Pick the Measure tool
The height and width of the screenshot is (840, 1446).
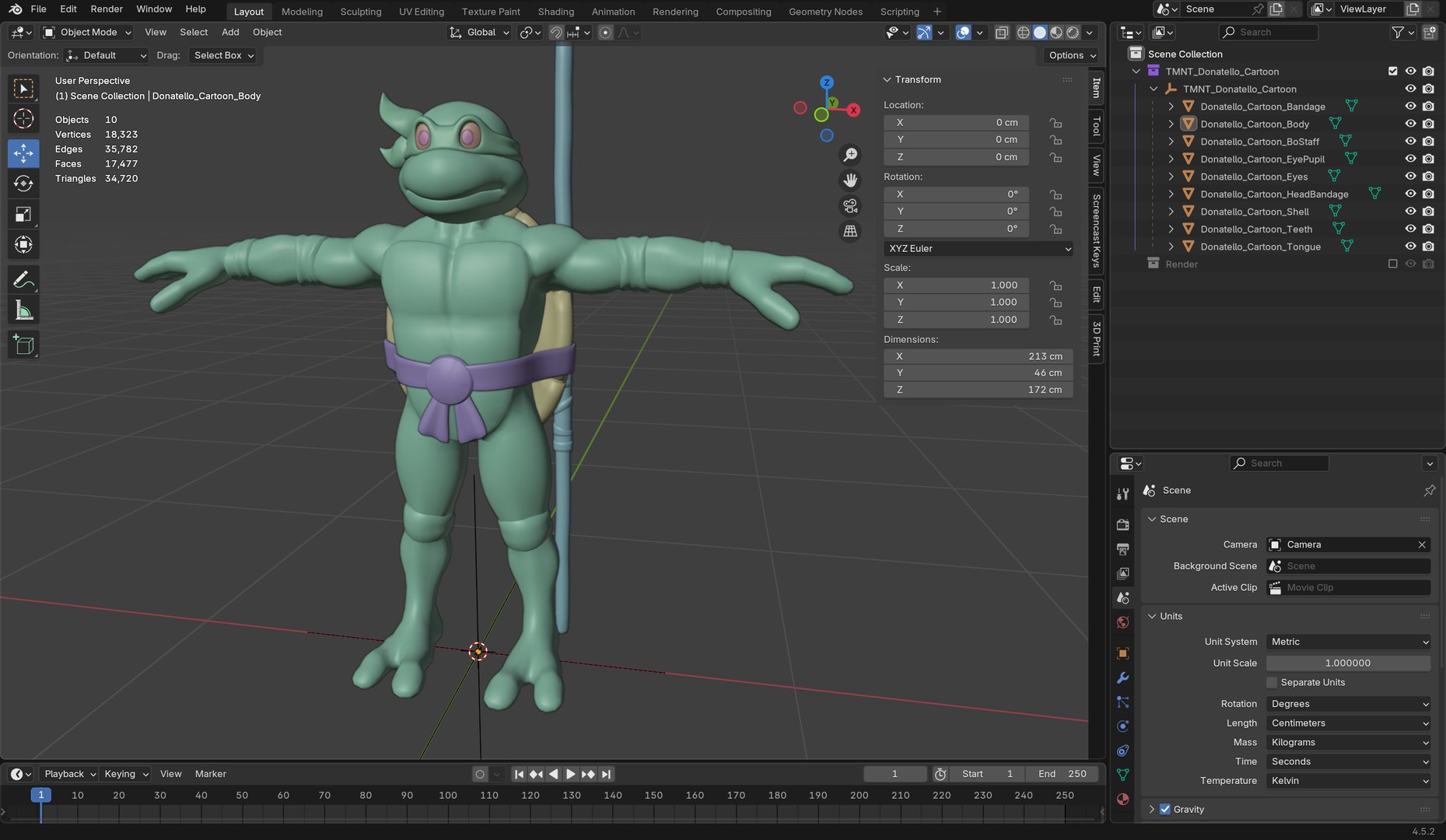23,311
